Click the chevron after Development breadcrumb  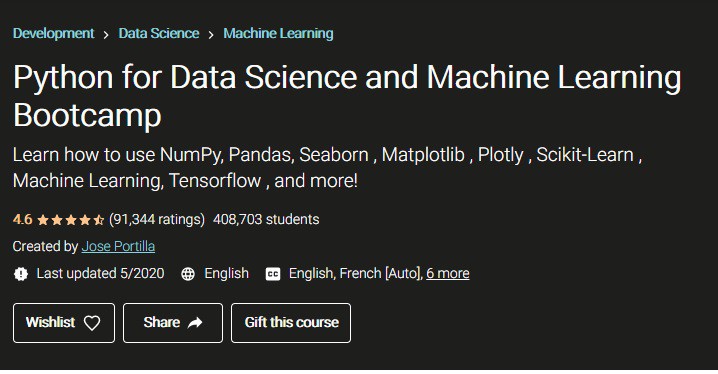(106, 35)
